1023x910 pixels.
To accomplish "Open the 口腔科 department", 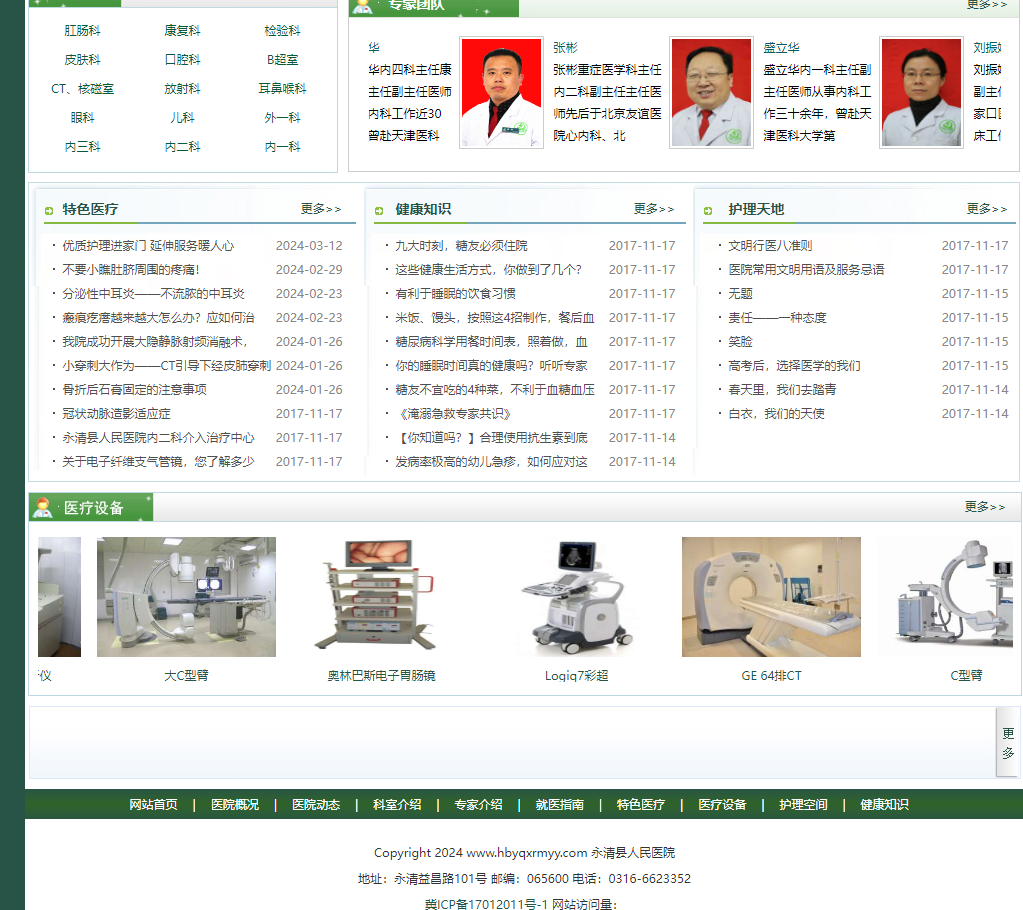I will click(x=182, y=60).
